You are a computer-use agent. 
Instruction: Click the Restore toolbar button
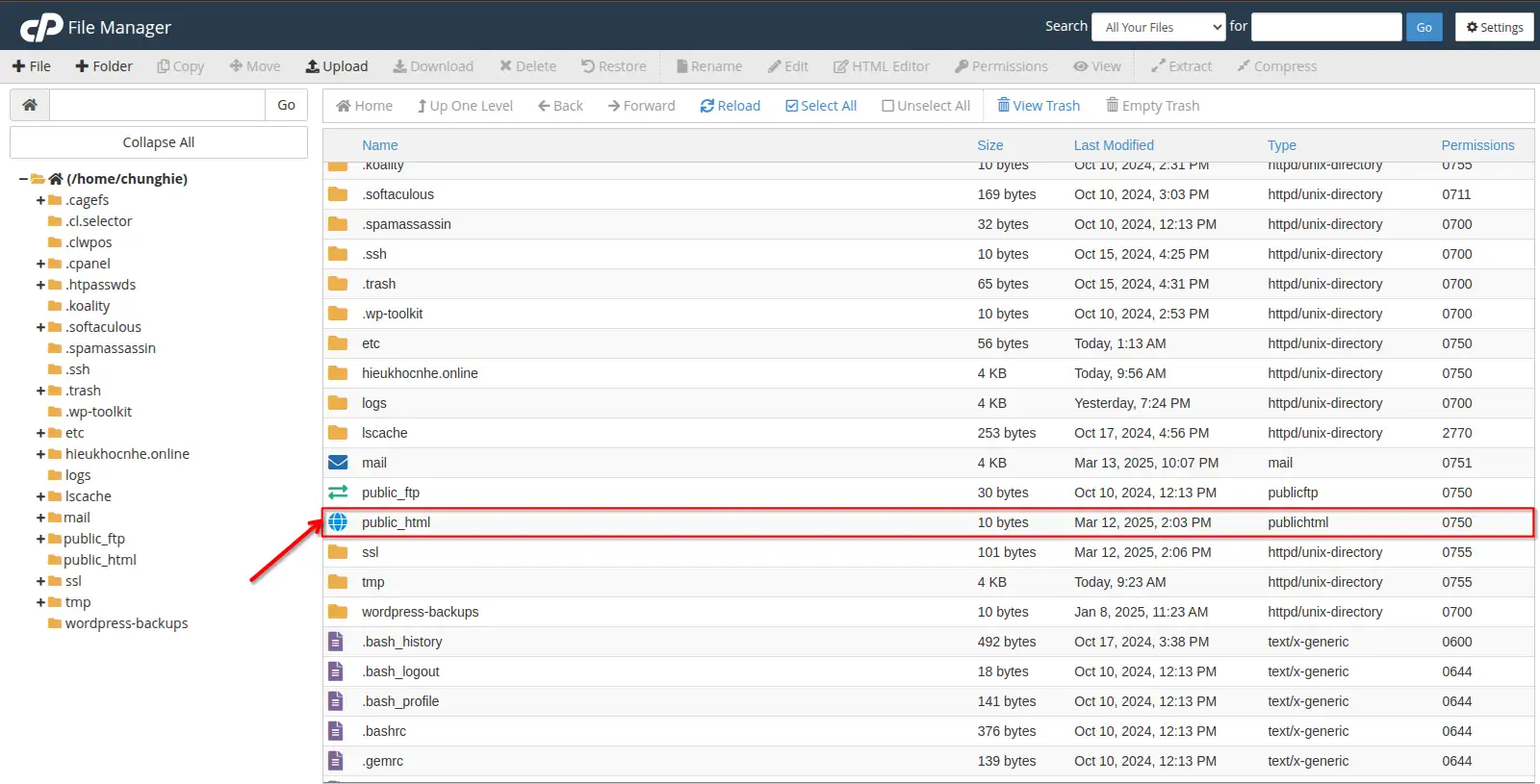[x=614, y=66]
